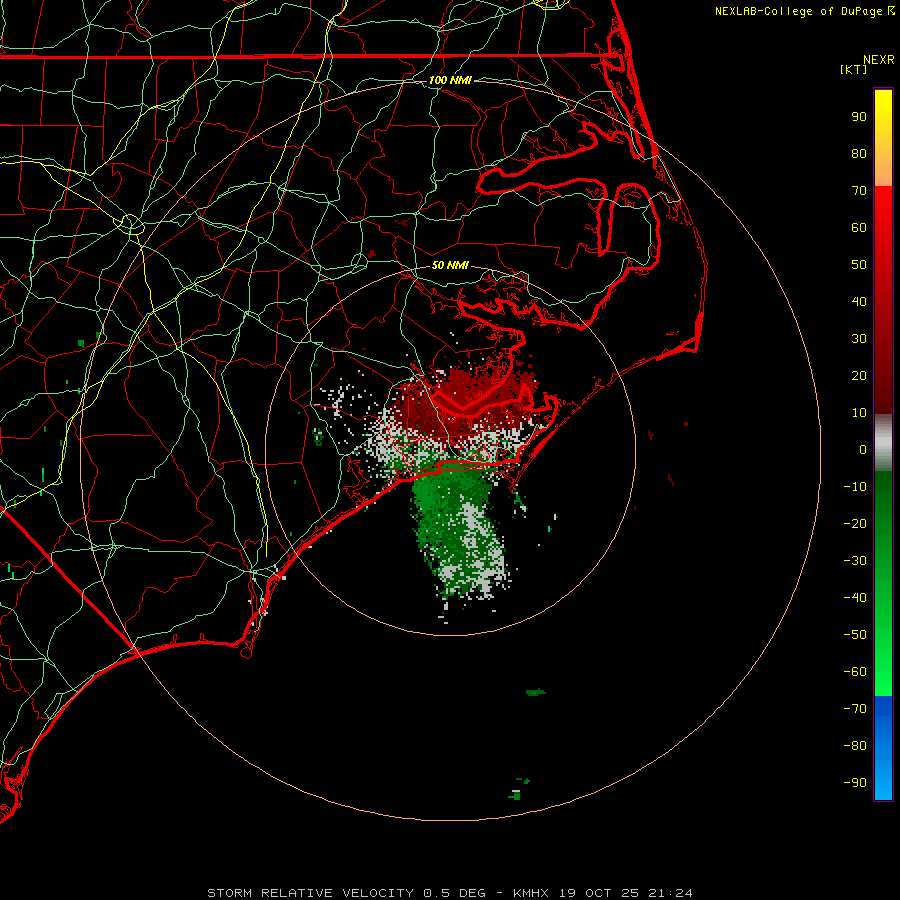Click the positive 60 scale label
This screenshot has width=900, height=900.
[x=859, y=228]
